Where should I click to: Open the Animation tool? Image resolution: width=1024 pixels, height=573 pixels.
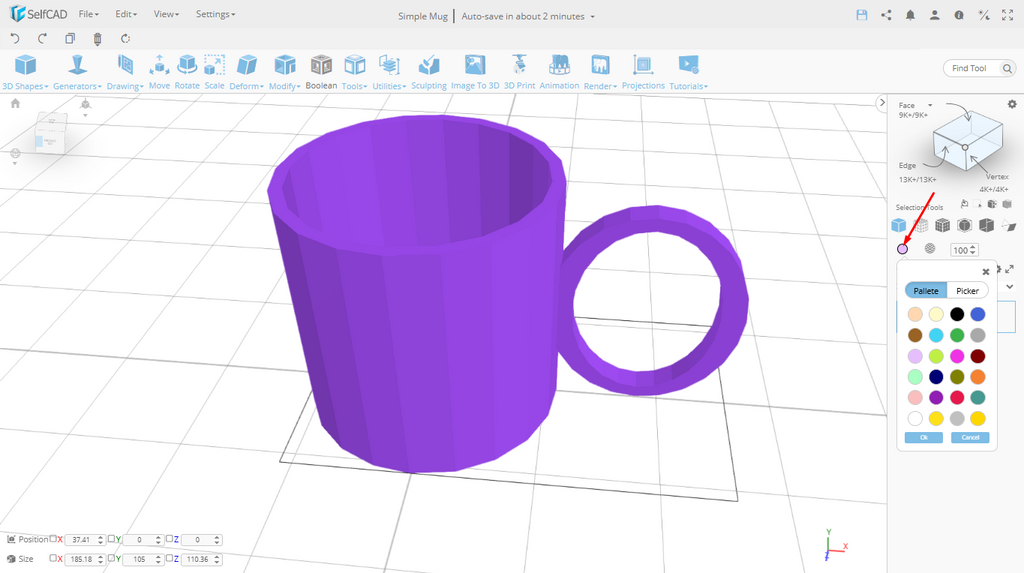click(559, 73)
